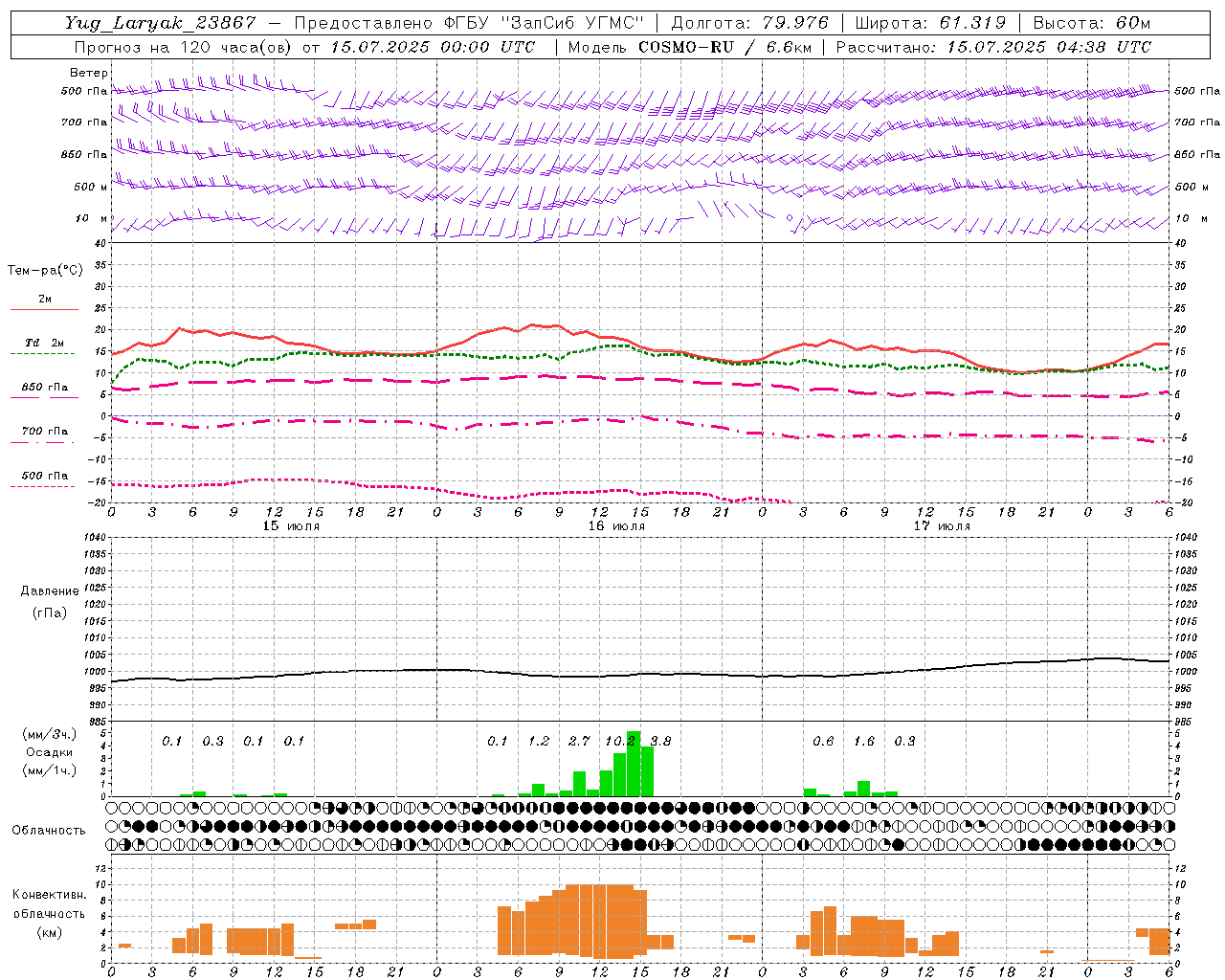
Task: Click the calm-wind circle marker in the 10 м row
Action: tap(790, 218)
